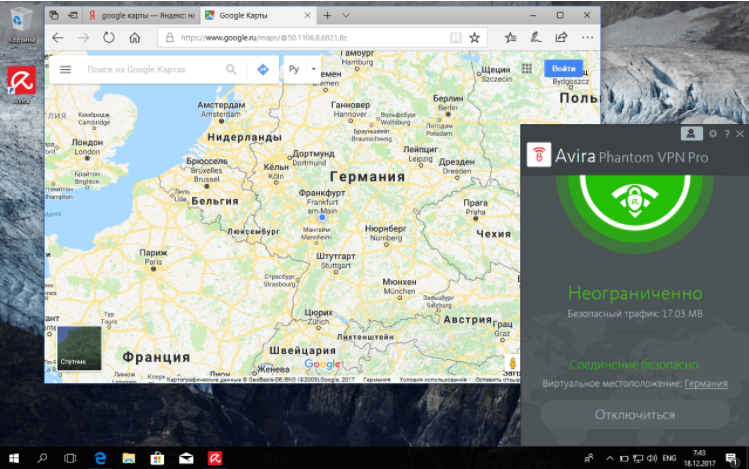Viewport: 749px width, 469px height.
Task: Click the Войти sign-in button
Action: coord(563,69)
